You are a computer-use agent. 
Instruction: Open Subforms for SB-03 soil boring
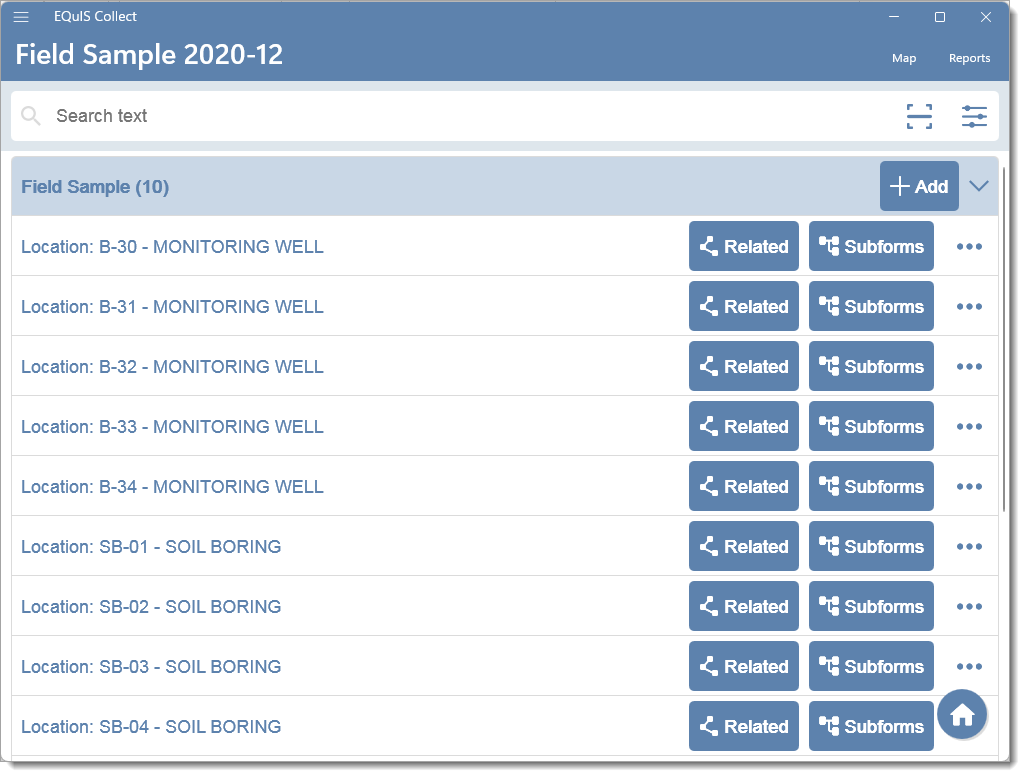(871, 667)
